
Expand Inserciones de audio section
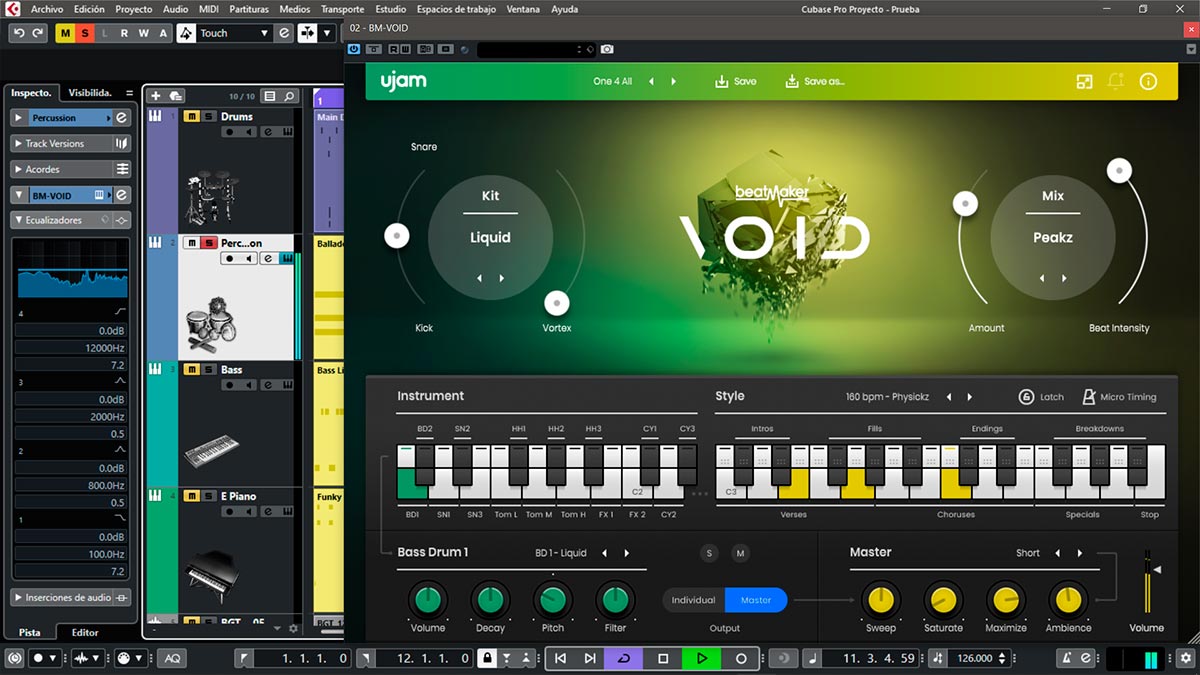click(x=19, y=598)
